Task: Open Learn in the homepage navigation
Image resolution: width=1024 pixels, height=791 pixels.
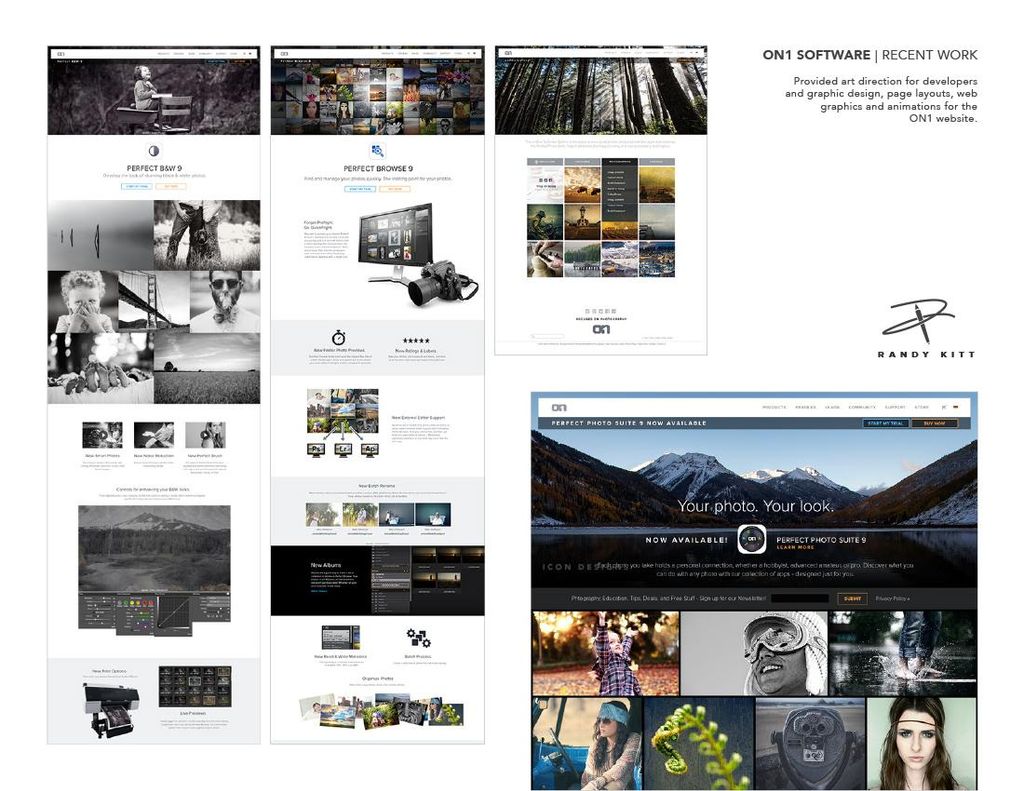Action: (x=832, y=408)
